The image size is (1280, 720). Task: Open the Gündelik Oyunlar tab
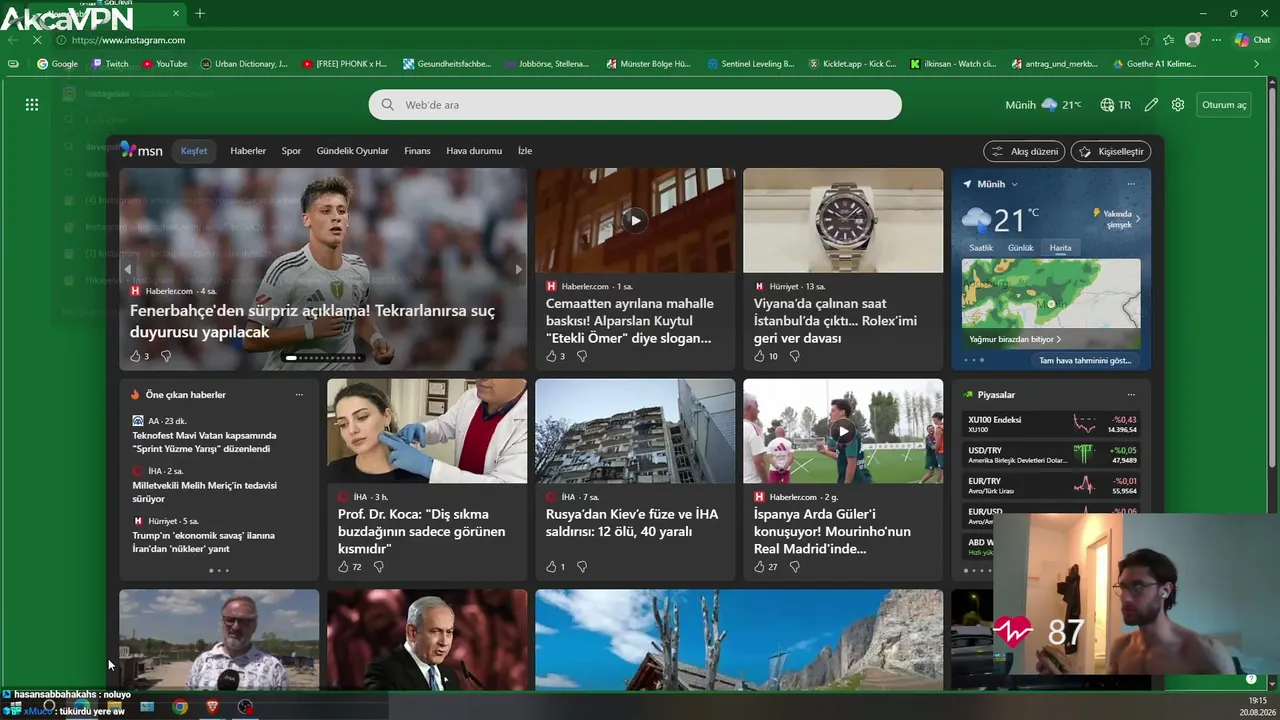353,151
